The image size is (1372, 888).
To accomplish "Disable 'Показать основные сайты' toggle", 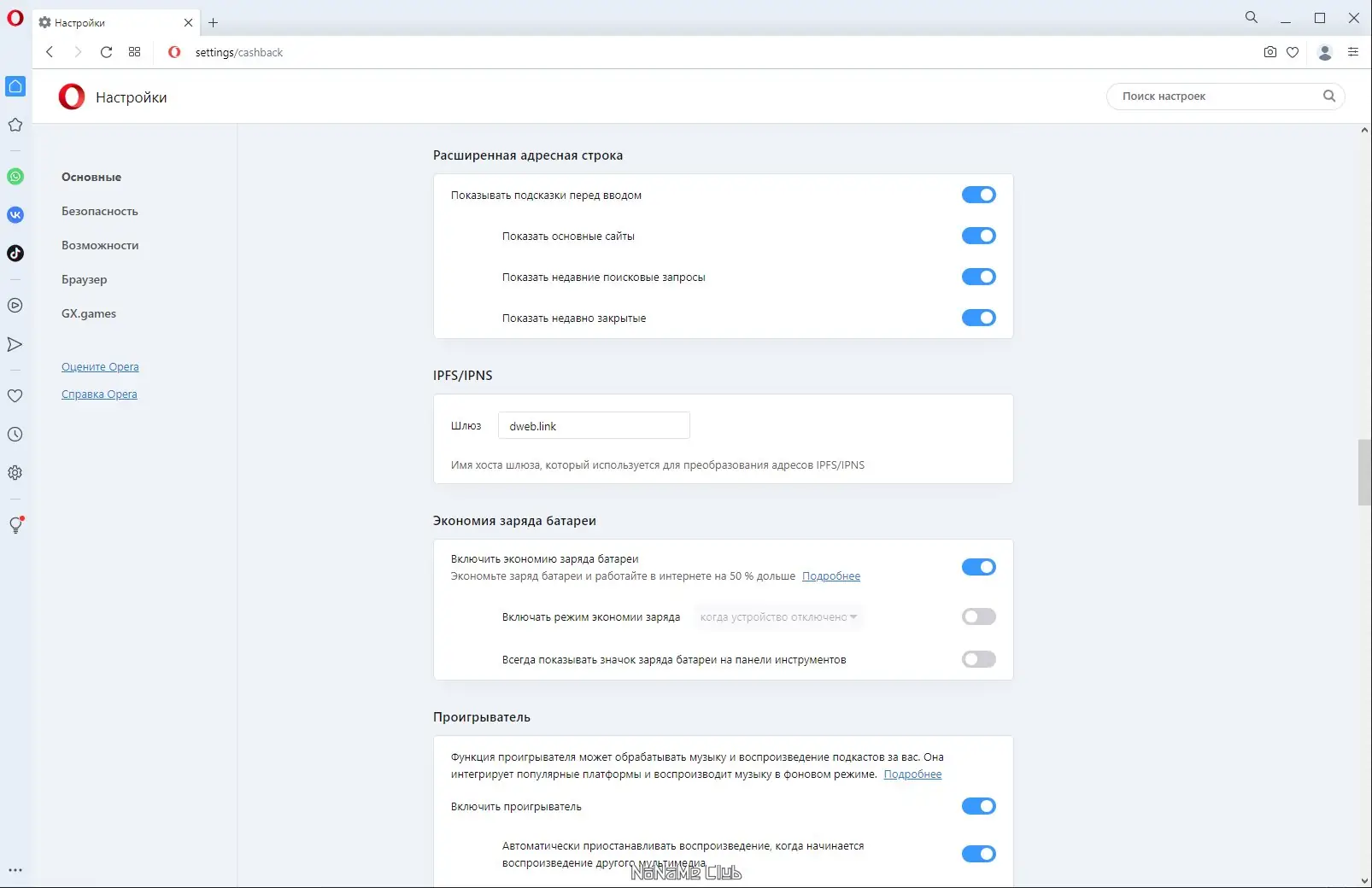I will click(978, 236).
